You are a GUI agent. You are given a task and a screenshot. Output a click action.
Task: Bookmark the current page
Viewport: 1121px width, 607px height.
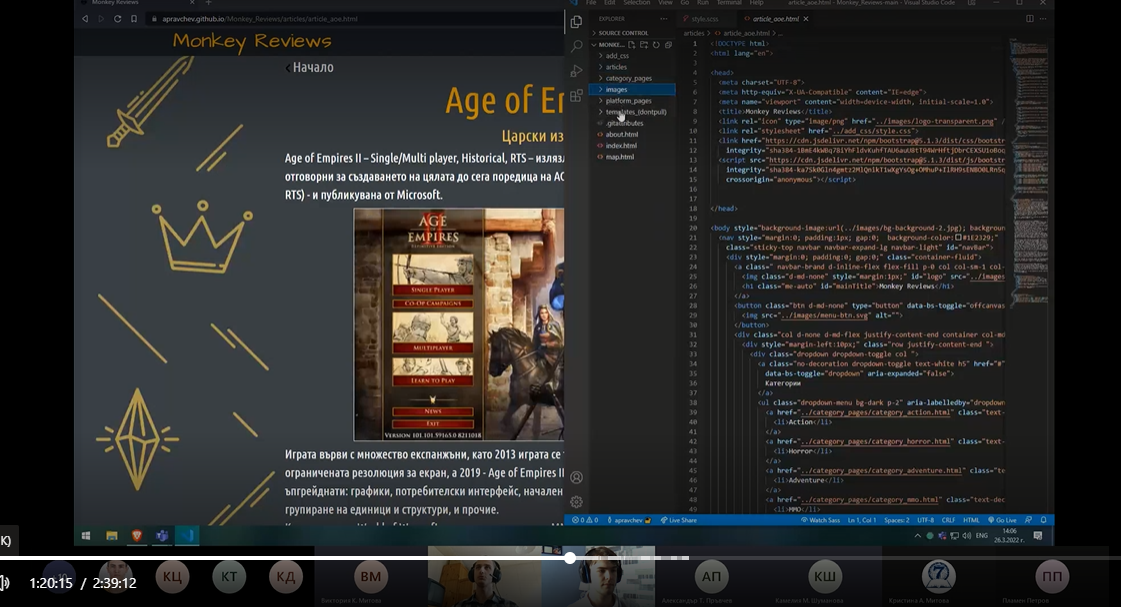point(134,19)
